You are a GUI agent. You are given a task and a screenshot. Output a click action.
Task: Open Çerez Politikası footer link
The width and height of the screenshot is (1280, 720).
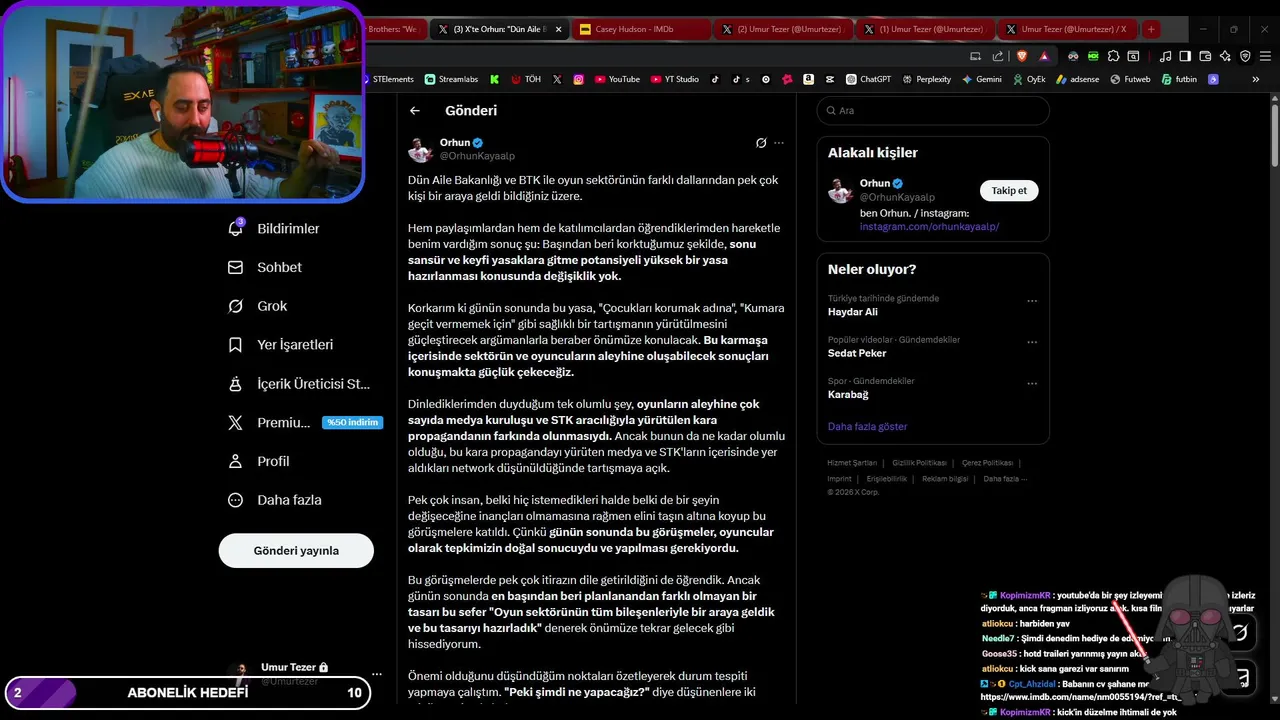[987, 463]
